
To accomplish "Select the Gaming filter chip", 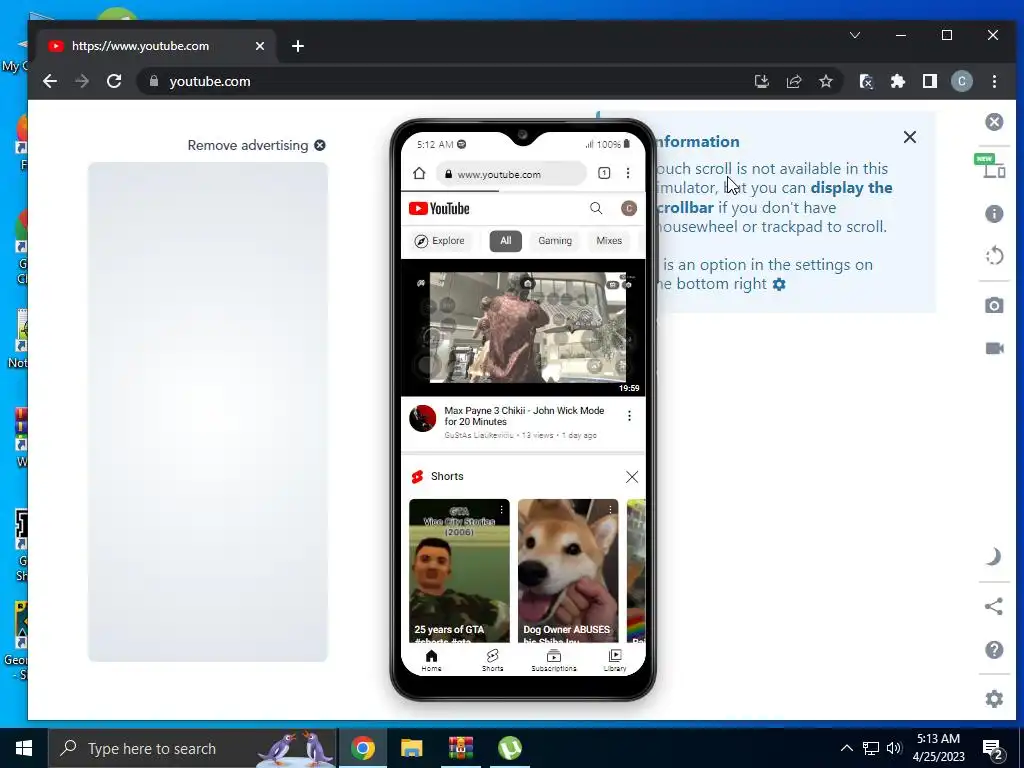I will click(x=555, y=241).
